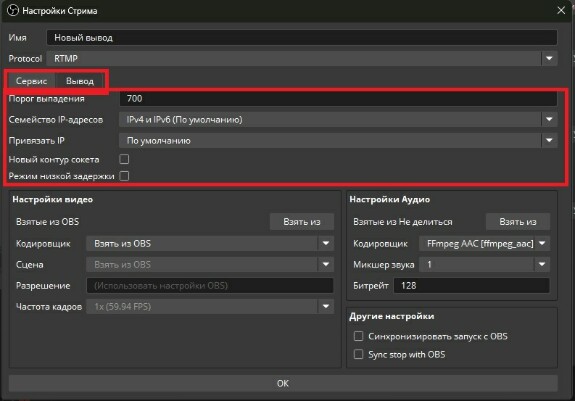Screen dimensions: 575x401
Task: Check Синхронизировать запуск с OBS
Action: tap(358, 336)
